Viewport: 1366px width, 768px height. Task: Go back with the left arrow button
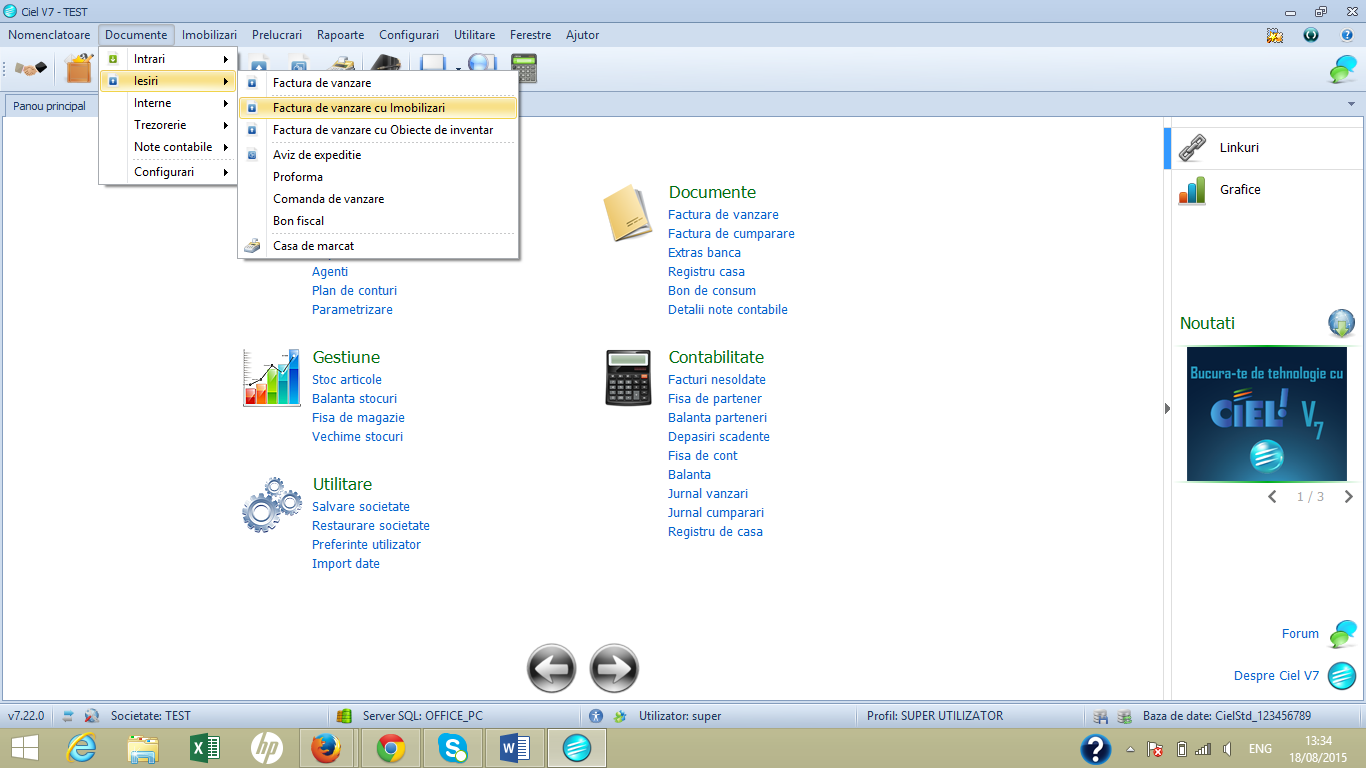coord(552,668)
